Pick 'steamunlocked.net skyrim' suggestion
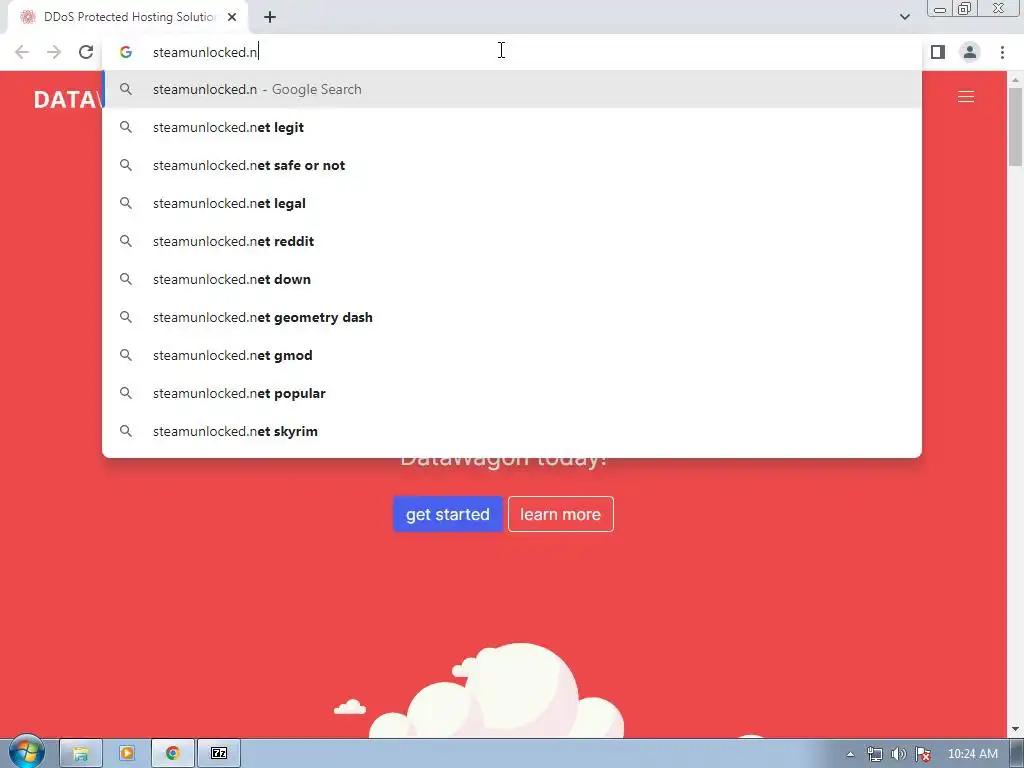The height and width of the screenshot is (768, 1024). tap(512, 431)
